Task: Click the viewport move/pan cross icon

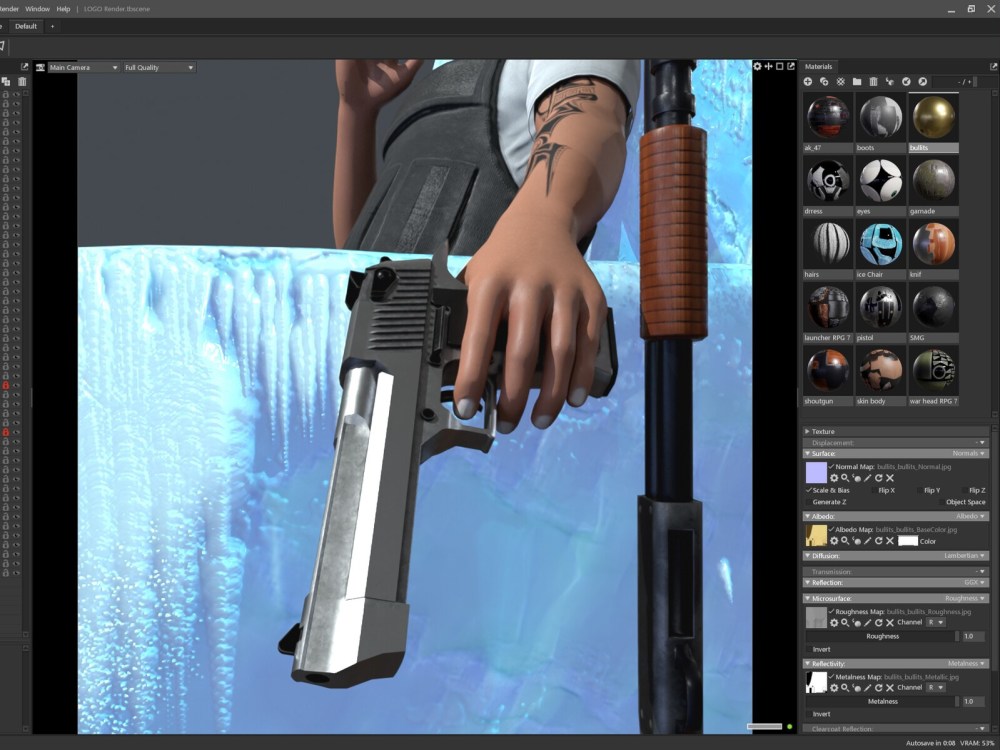Action: 768,66
